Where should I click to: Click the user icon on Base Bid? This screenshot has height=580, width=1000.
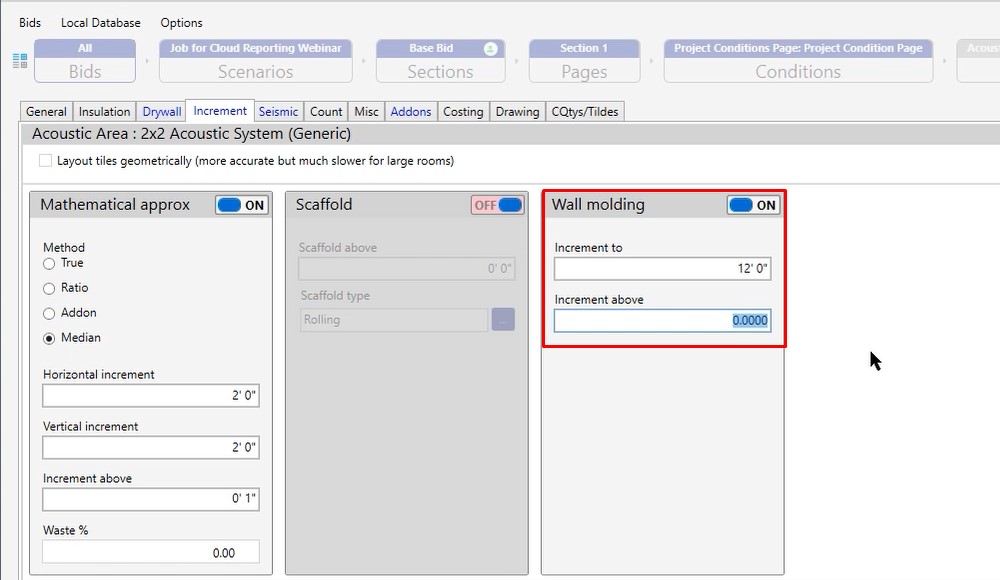pos(490,48)
